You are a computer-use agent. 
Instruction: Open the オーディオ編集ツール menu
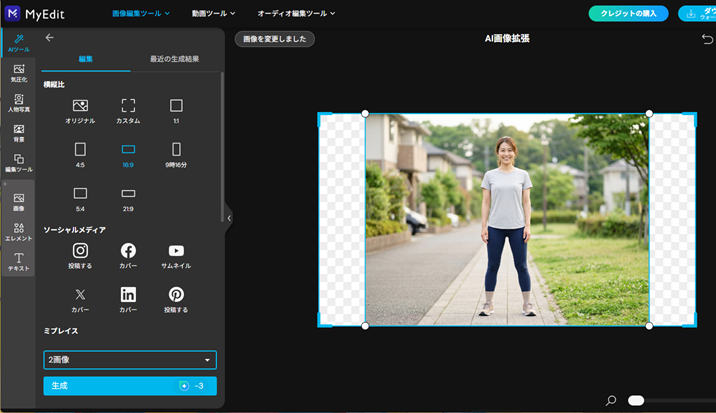click(296, 14)
